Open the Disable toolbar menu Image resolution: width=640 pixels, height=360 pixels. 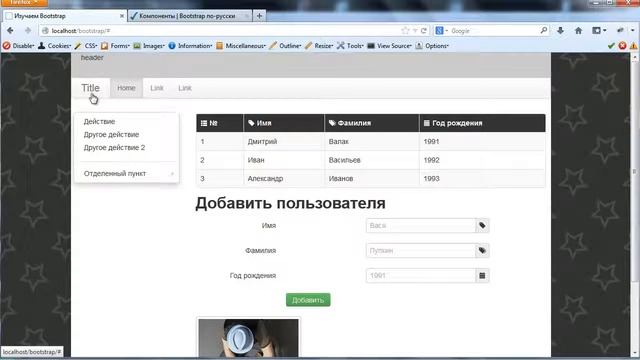19,46
